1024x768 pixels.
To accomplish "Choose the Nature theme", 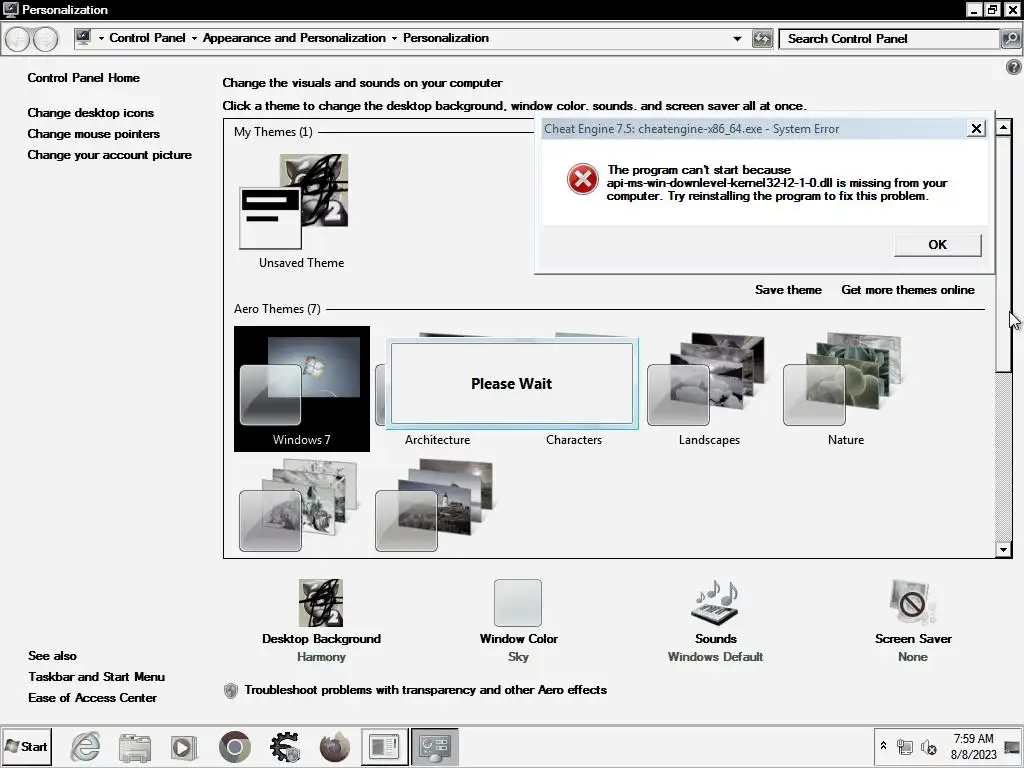I will click(845, 389).
